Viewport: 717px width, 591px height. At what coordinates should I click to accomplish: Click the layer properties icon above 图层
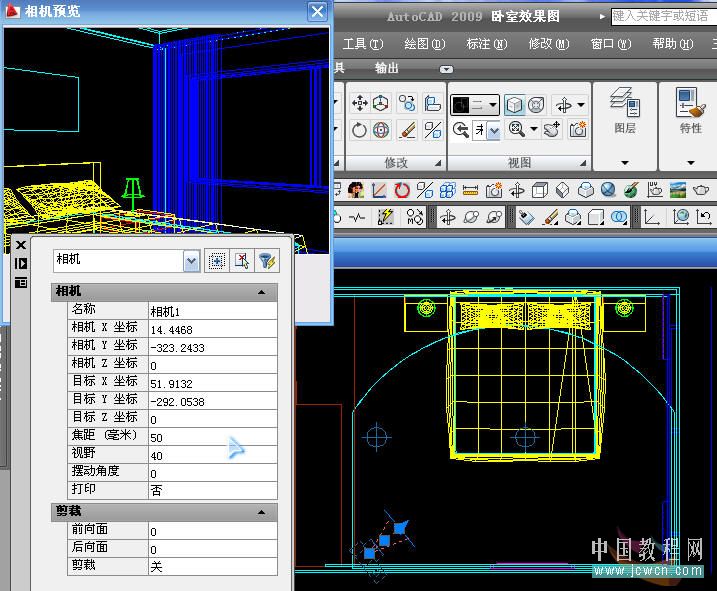click(x=624, y=102)
